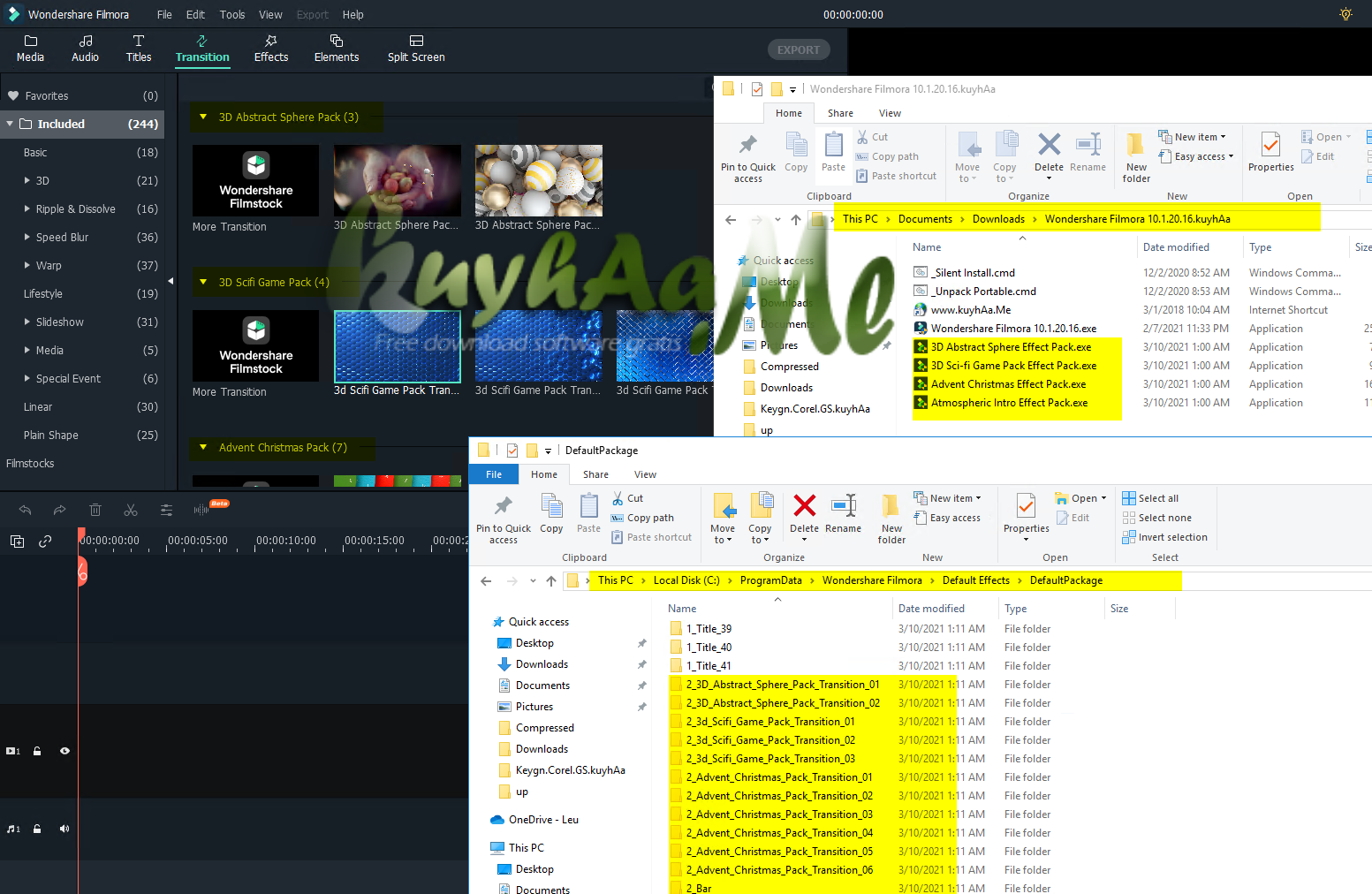Toggle the audio track lock
This screenshot has width=1372, height=894.
tap(37, 829)
